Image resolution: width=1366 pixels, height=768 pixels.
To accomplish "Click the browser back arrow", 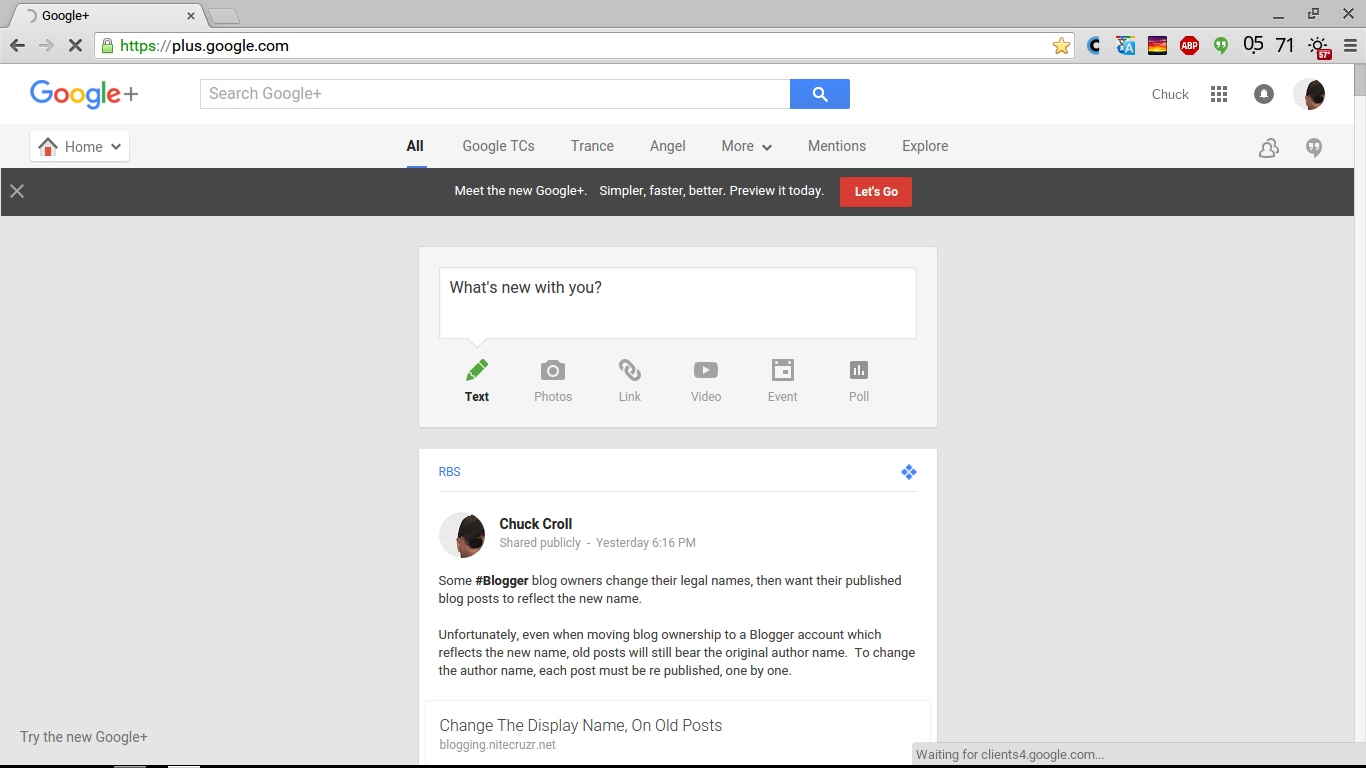I will point(17,45).
